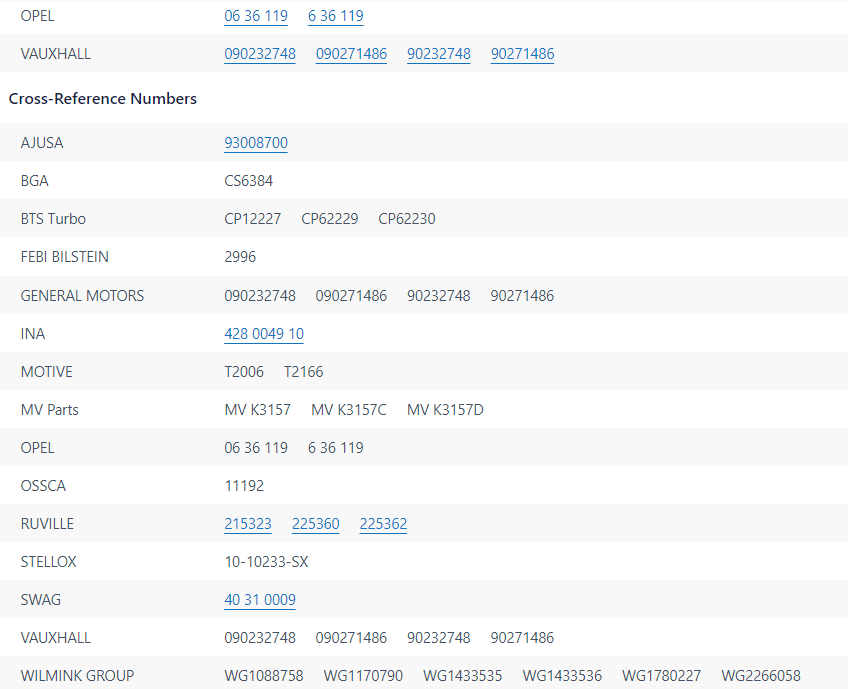
Task: Select the SWAG brand label
Action: [x=41, y=600]
